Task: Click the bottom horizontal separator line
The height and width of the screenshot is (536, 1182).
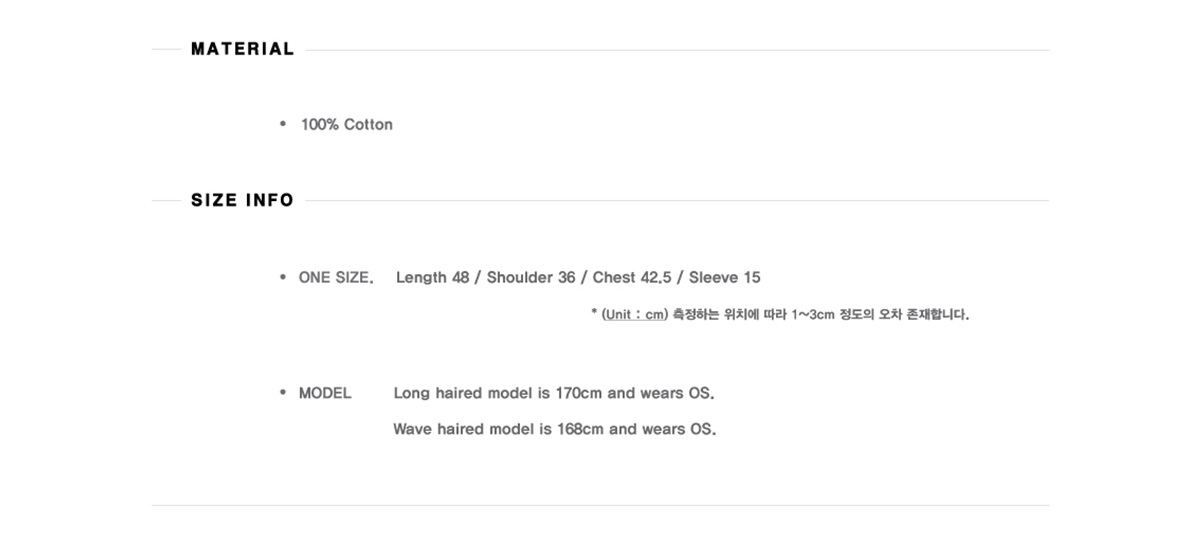Action: (x=600, y=505)
